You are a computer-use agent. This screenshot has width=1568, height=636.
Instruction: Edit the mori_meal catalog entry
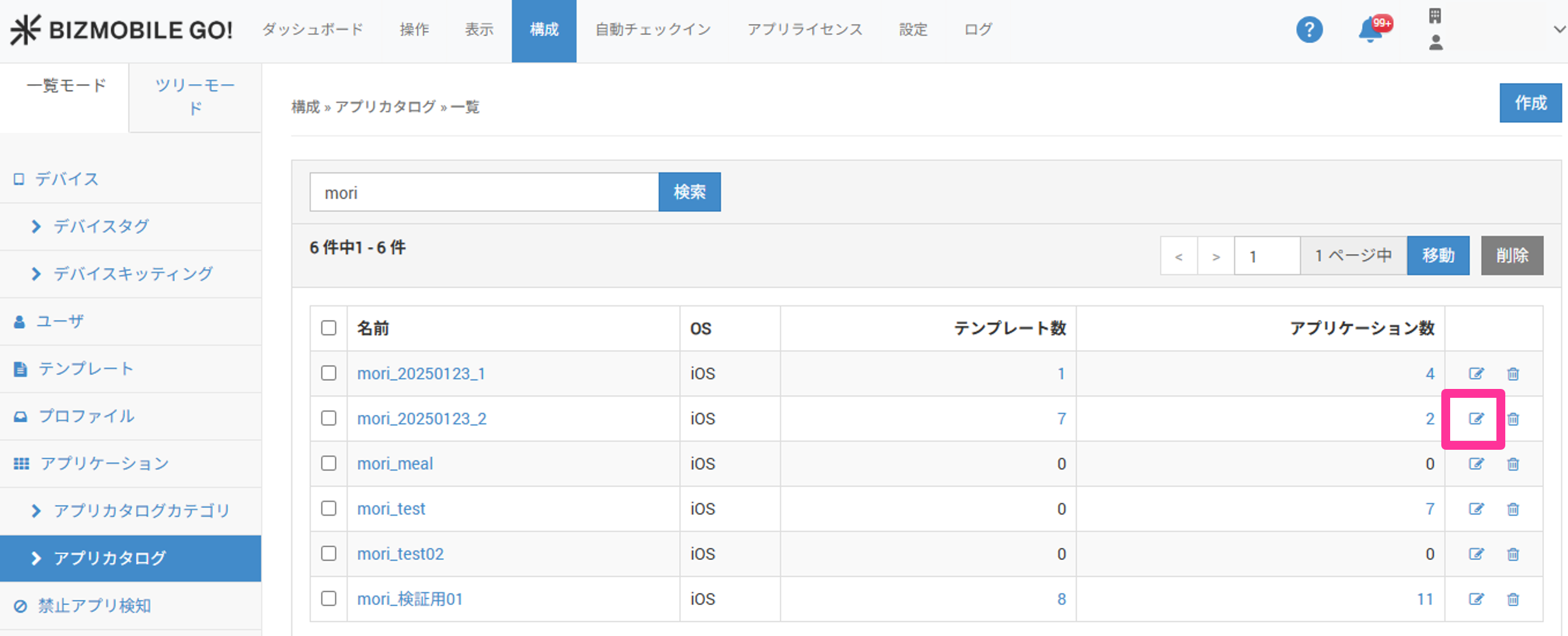click(x=1476, y=464)
